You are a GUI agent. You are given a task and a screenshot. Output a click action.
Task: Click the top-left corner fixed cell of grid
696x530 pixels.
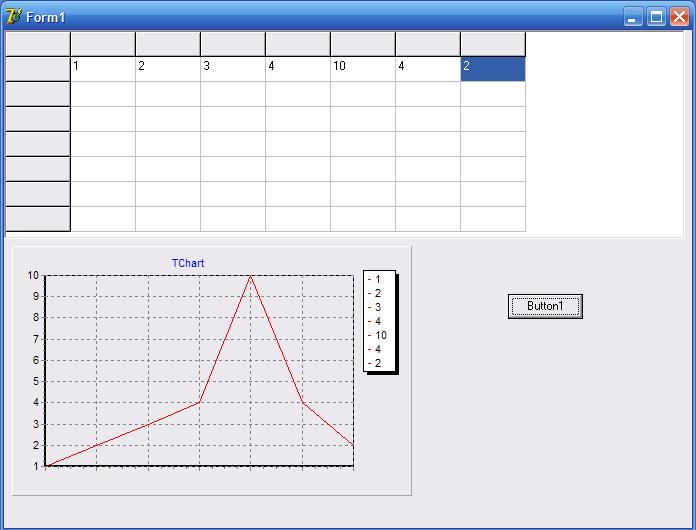click(37, 44)
